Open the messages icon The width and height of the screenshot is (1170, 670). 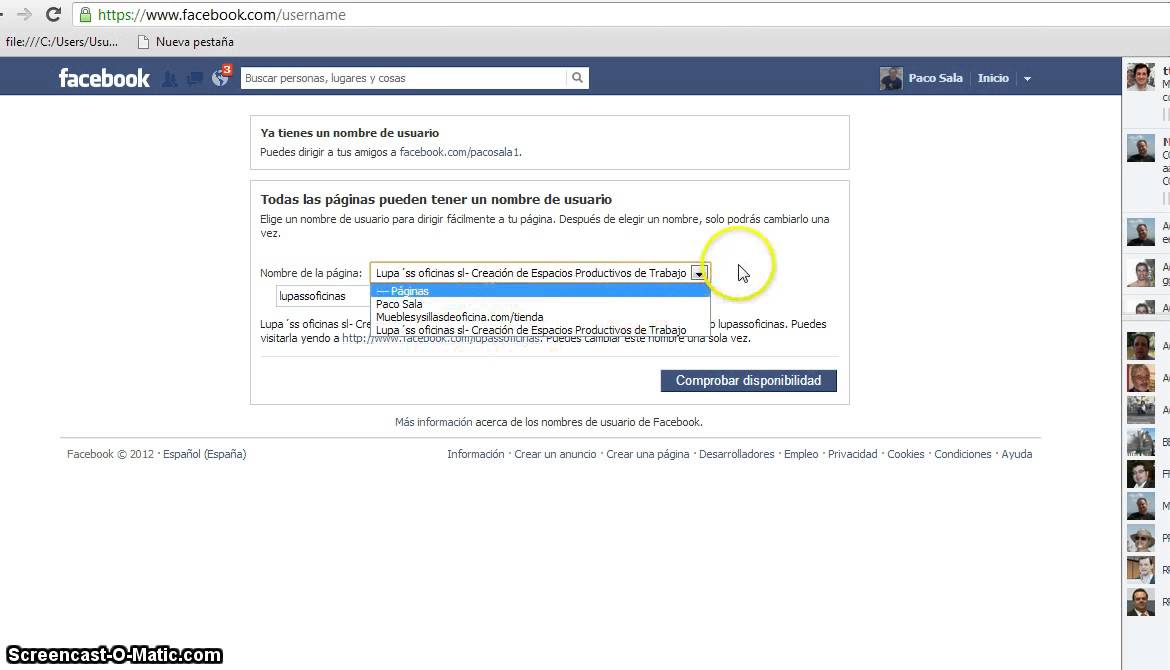pos(195,78)
